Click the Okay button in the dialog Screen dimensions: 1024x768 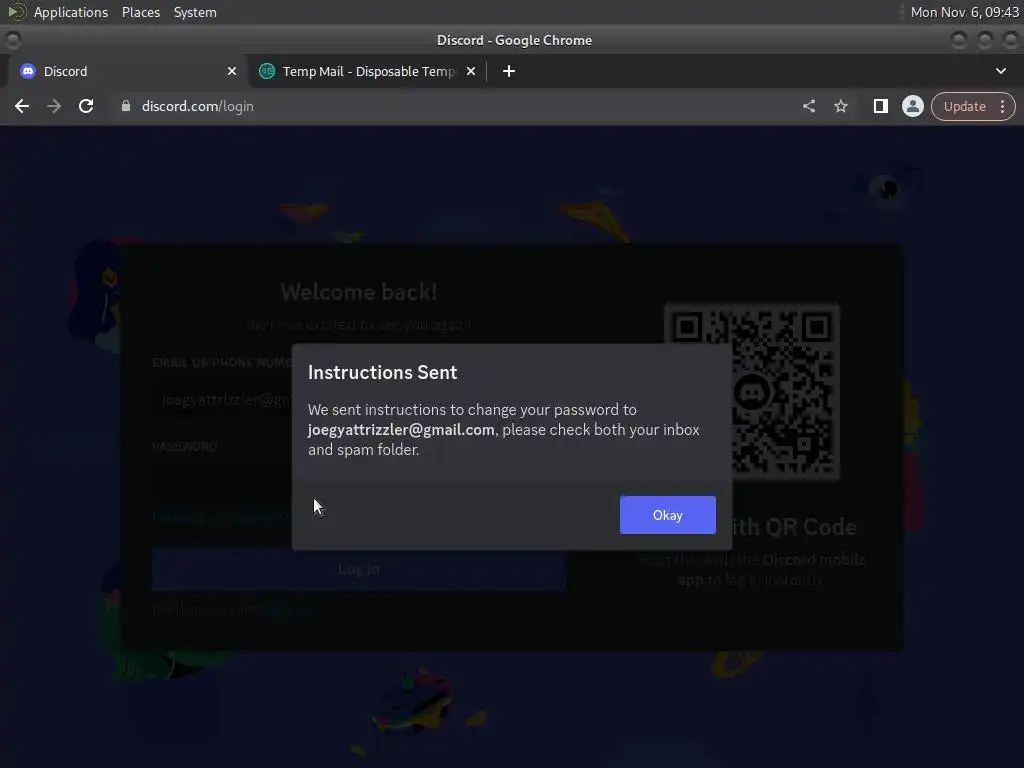667,515
